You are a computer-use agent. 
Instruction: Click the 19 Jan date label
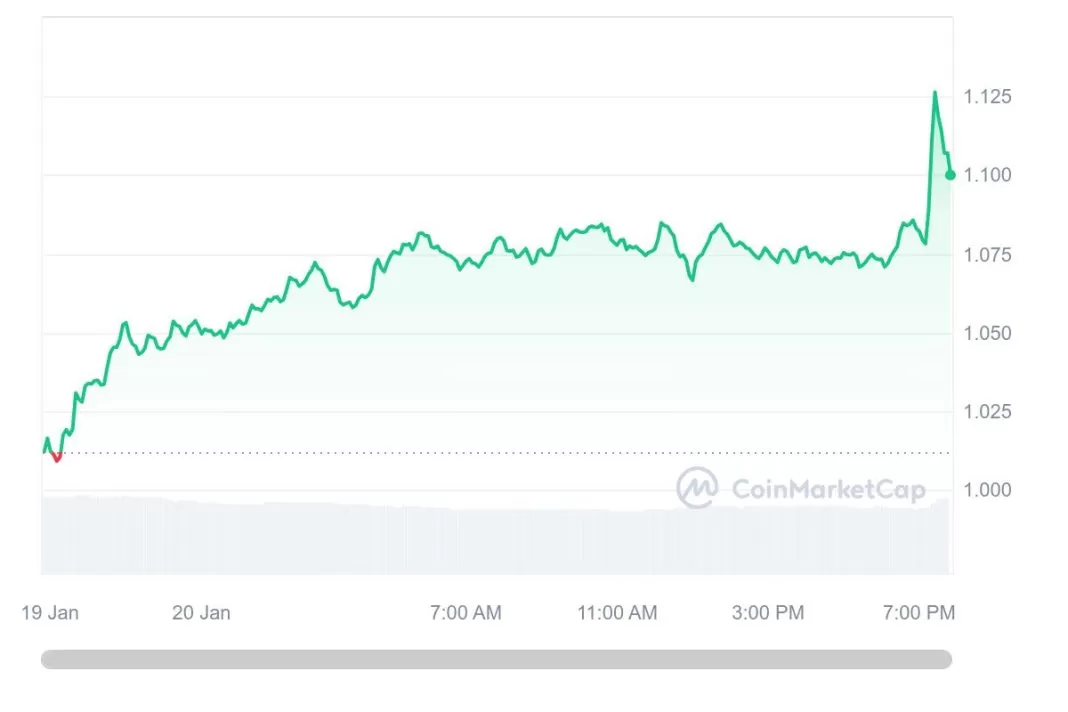[50, 613]
